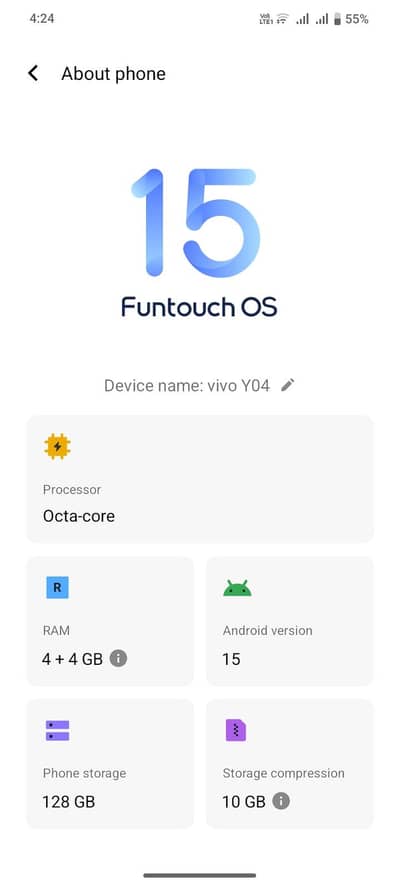
Task: Open RAM info circle icon
Action: 118,658
